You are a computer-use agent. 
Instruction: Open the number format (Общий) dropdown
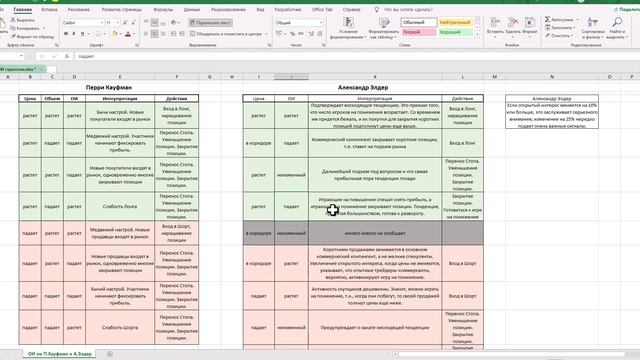pos(321,23)
